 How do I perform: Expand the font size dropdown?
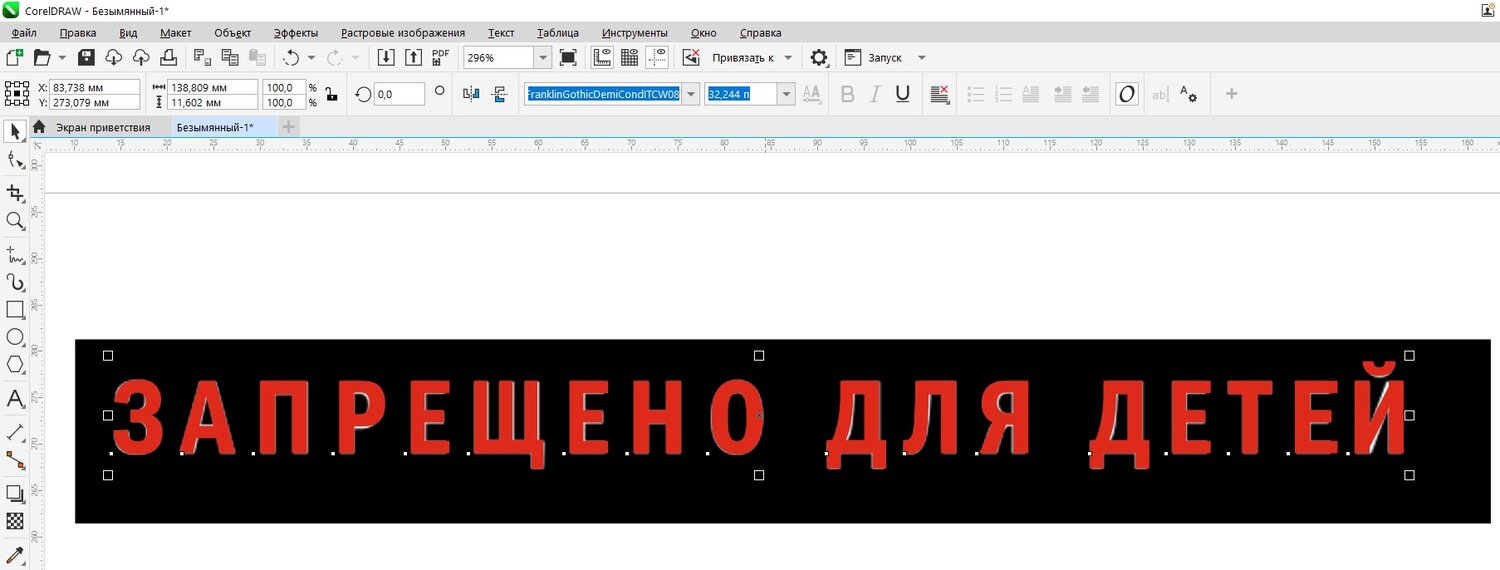787,94
